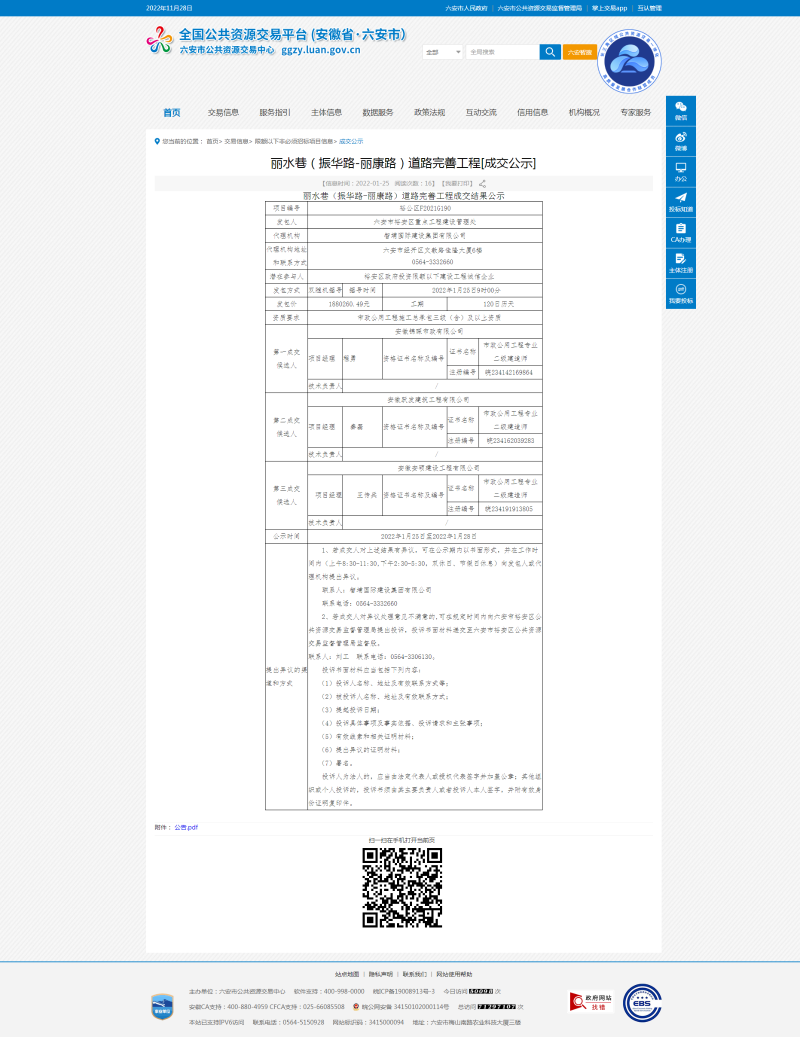Click the 办公 office monitor icon
800x1037 pixels.
(680, 170)
